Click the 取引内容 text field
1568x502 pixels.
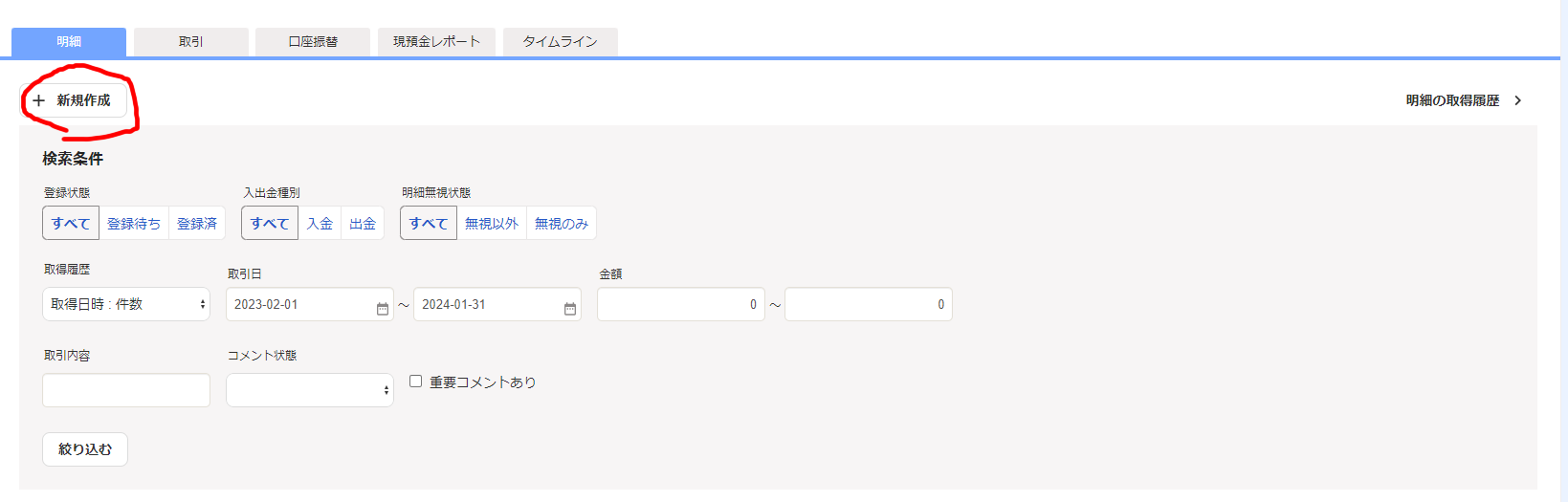point(126,390)
